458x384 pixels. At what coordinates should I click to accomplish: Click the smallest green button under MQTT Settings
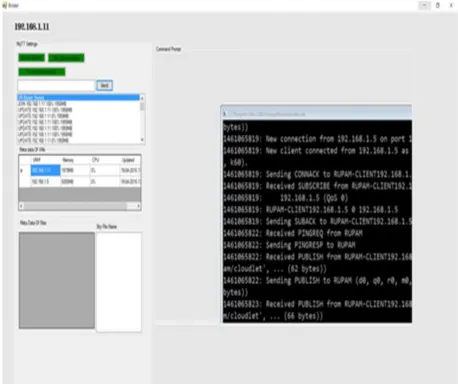tap(31, 58)
